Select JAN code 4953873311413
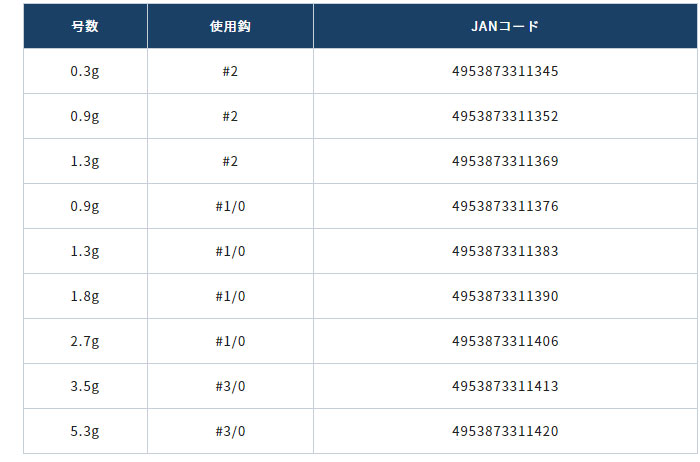Image resolution: width=700 pixels, height=462 pixels. tap(505, 386)
